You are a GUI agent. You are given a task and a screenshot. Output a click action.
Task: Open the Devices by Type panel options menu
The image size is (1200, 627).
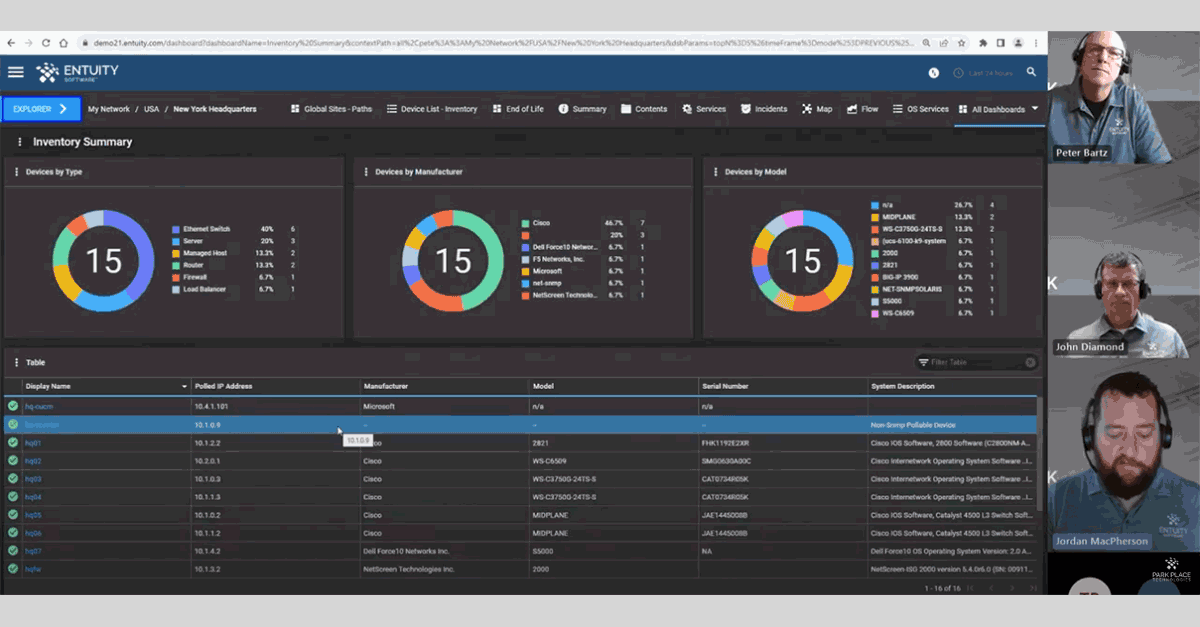click(x=16, y=171)
